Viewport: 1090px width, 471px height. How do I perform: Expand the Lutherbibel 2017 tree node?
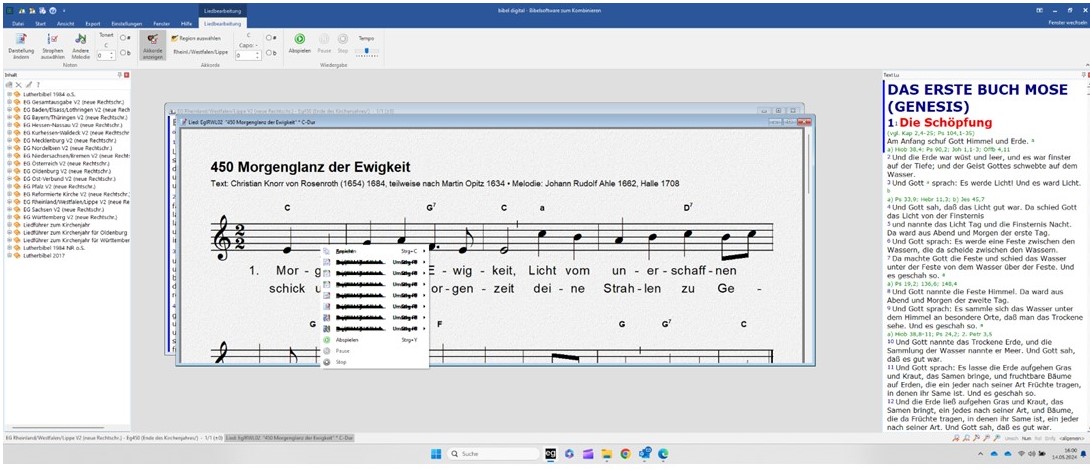[x=9, y=255]
